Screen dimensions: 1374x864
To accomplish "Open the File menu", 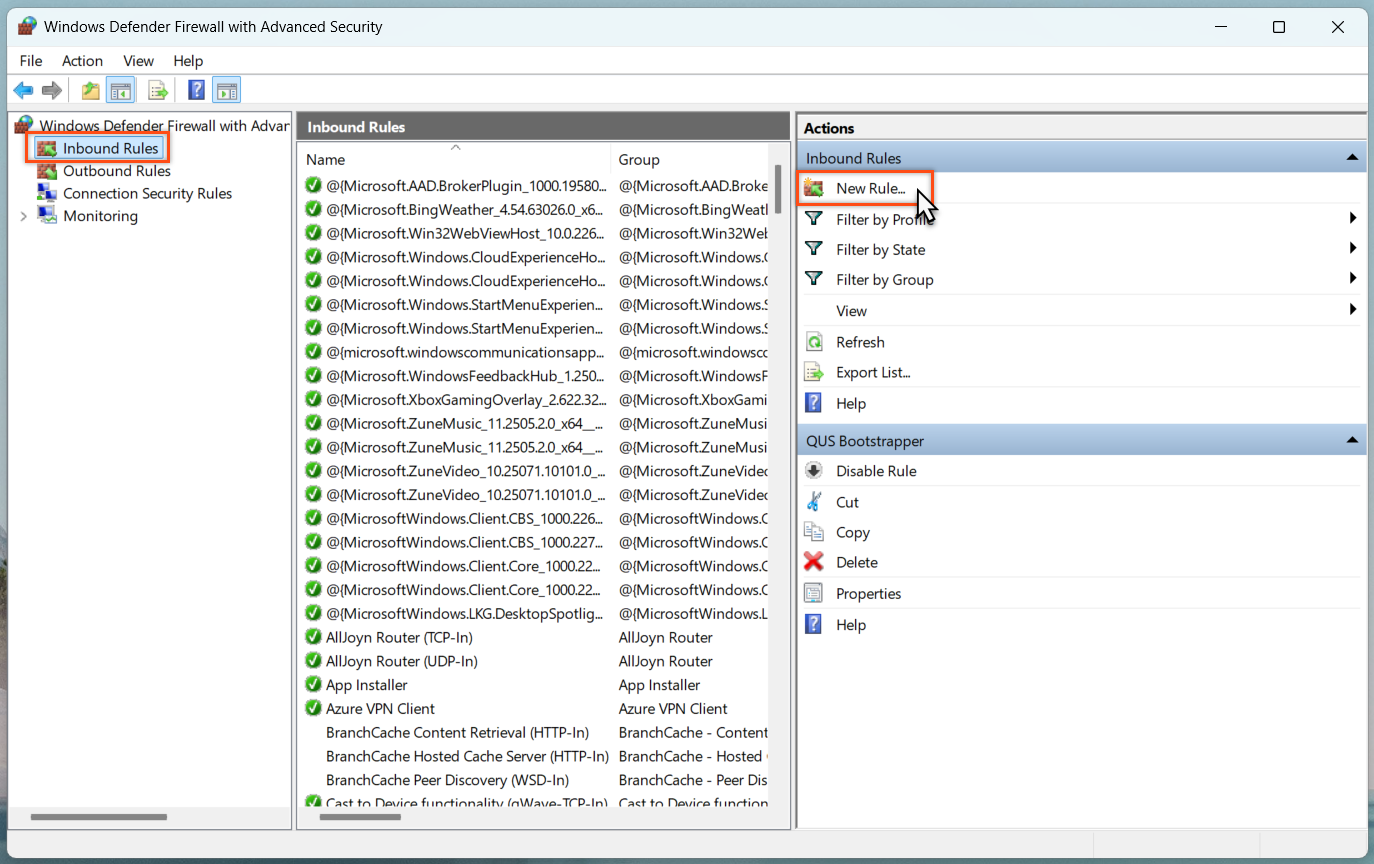I will (x=31, y=61).
